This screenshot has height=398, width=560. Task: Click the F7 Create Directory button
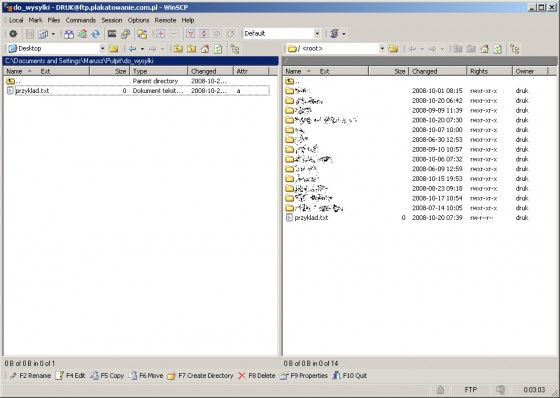click(201, 375)
